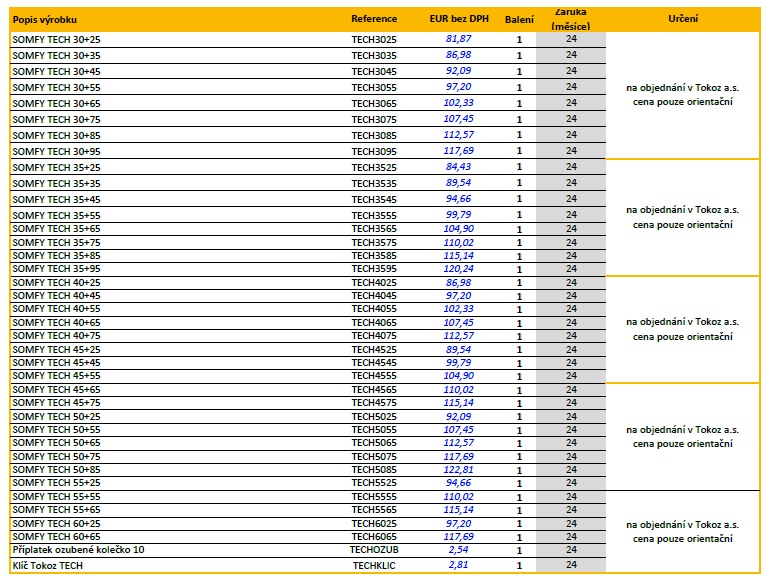Select reference TECH5055

click(x=374, y=430)
